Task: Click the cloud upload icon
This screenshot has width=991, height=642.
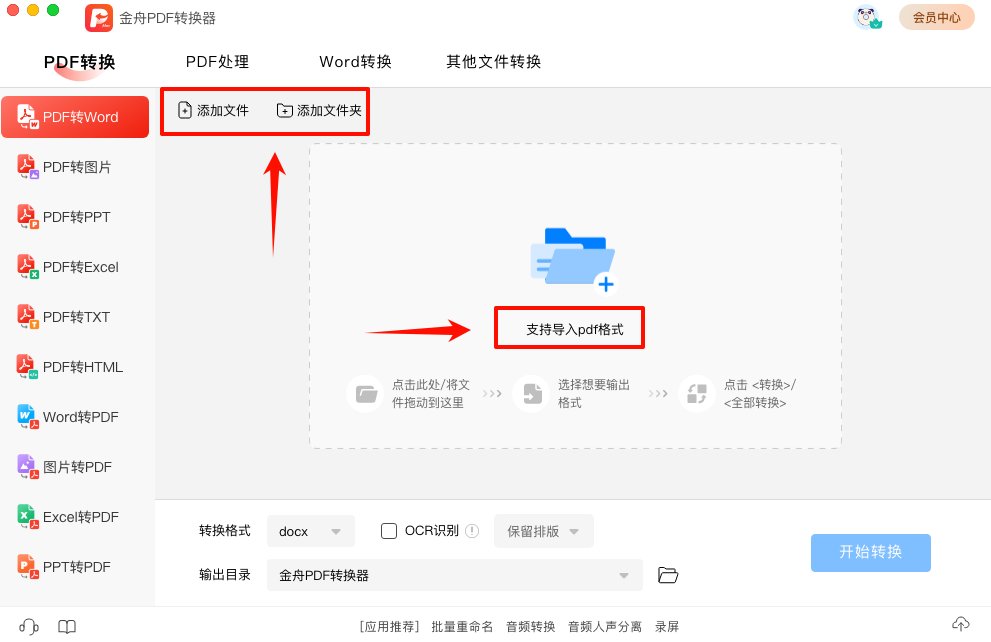Action: (x=960, y=624)
